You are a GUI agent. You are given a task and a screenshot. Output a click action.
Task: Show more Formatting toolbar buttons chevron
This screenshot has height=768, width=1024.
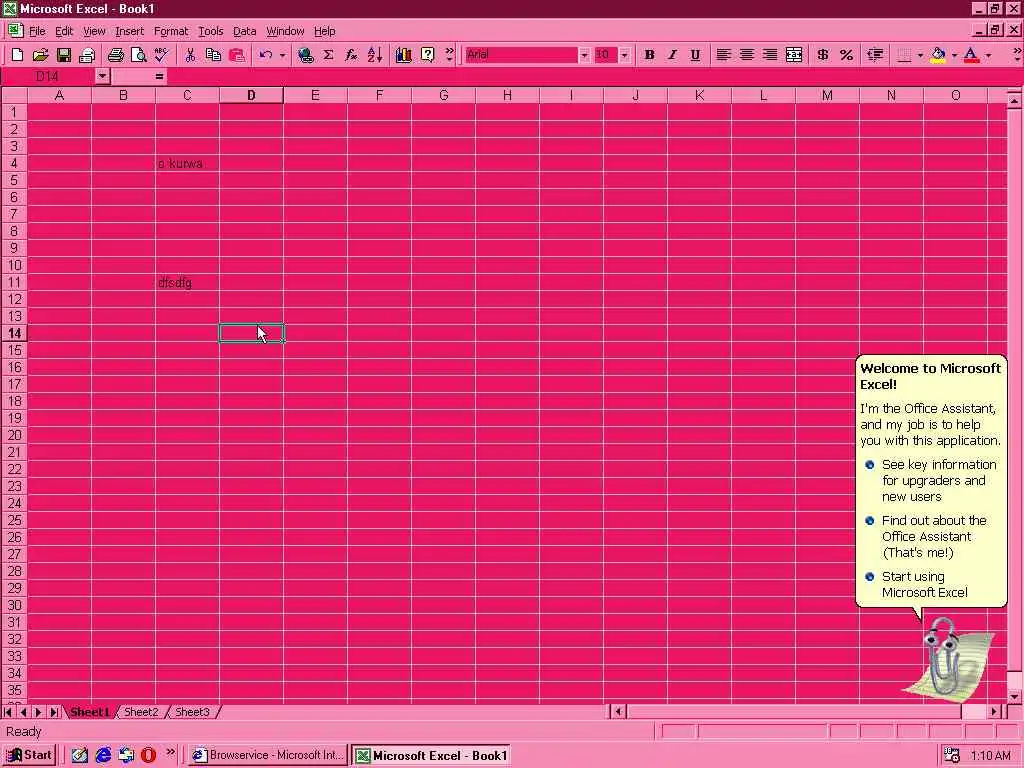coord(1017,55)
